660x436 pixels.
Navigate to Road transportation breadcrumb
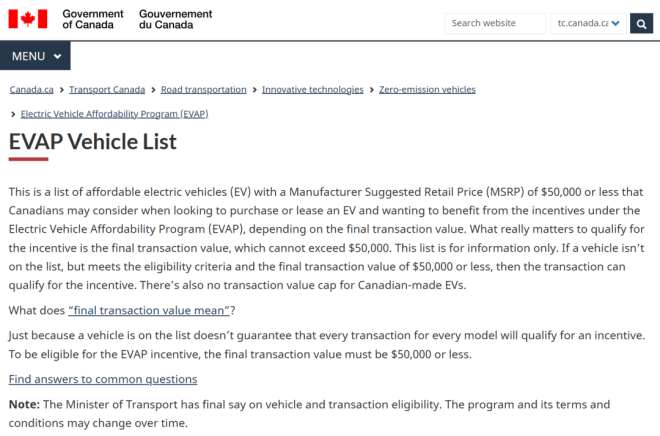coord(203,90)
